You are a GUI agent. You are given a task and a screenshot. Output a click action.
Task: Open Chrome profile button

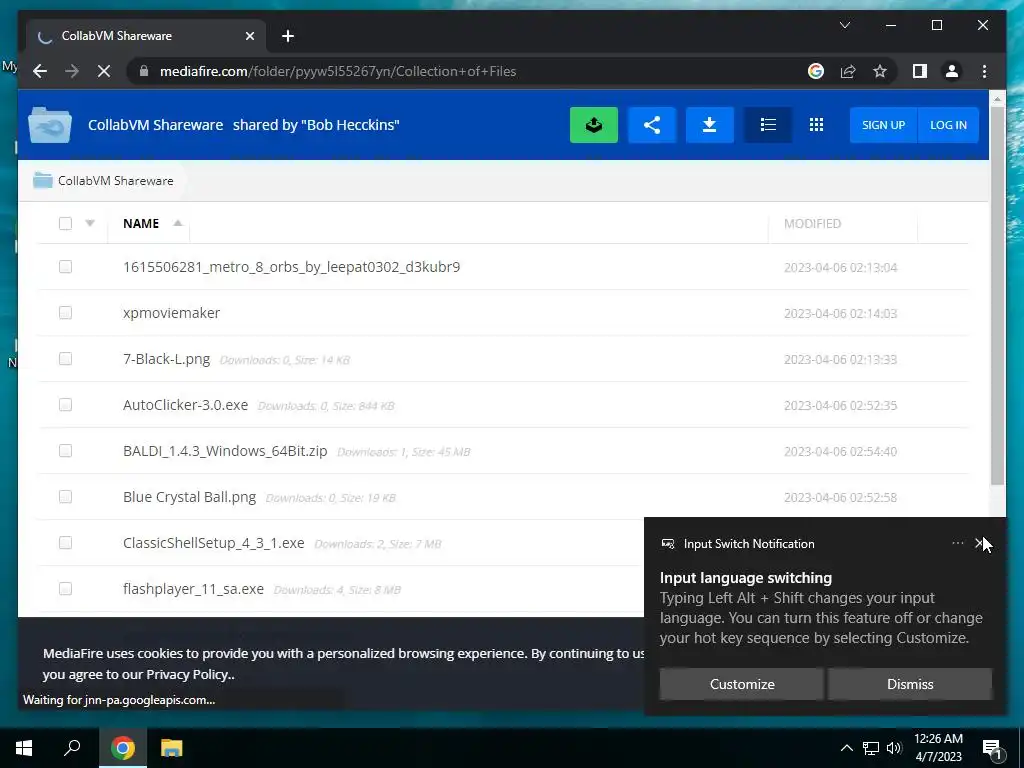click(x=952, y=71)
